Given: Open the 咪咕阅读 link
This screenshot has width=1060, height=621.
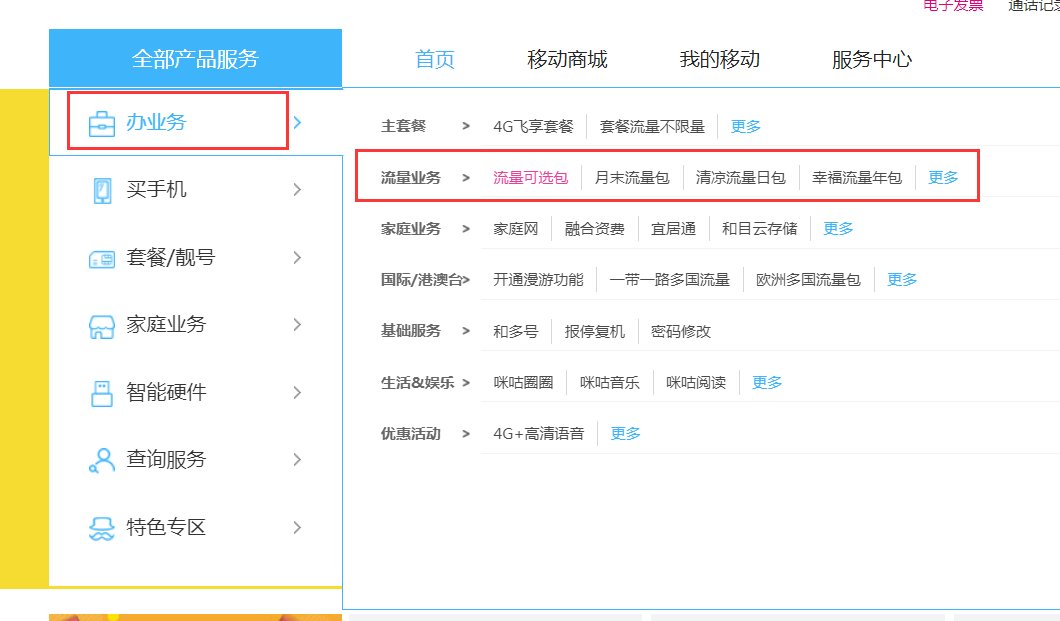Looking at the screenshot, I should tap(696, 382).
